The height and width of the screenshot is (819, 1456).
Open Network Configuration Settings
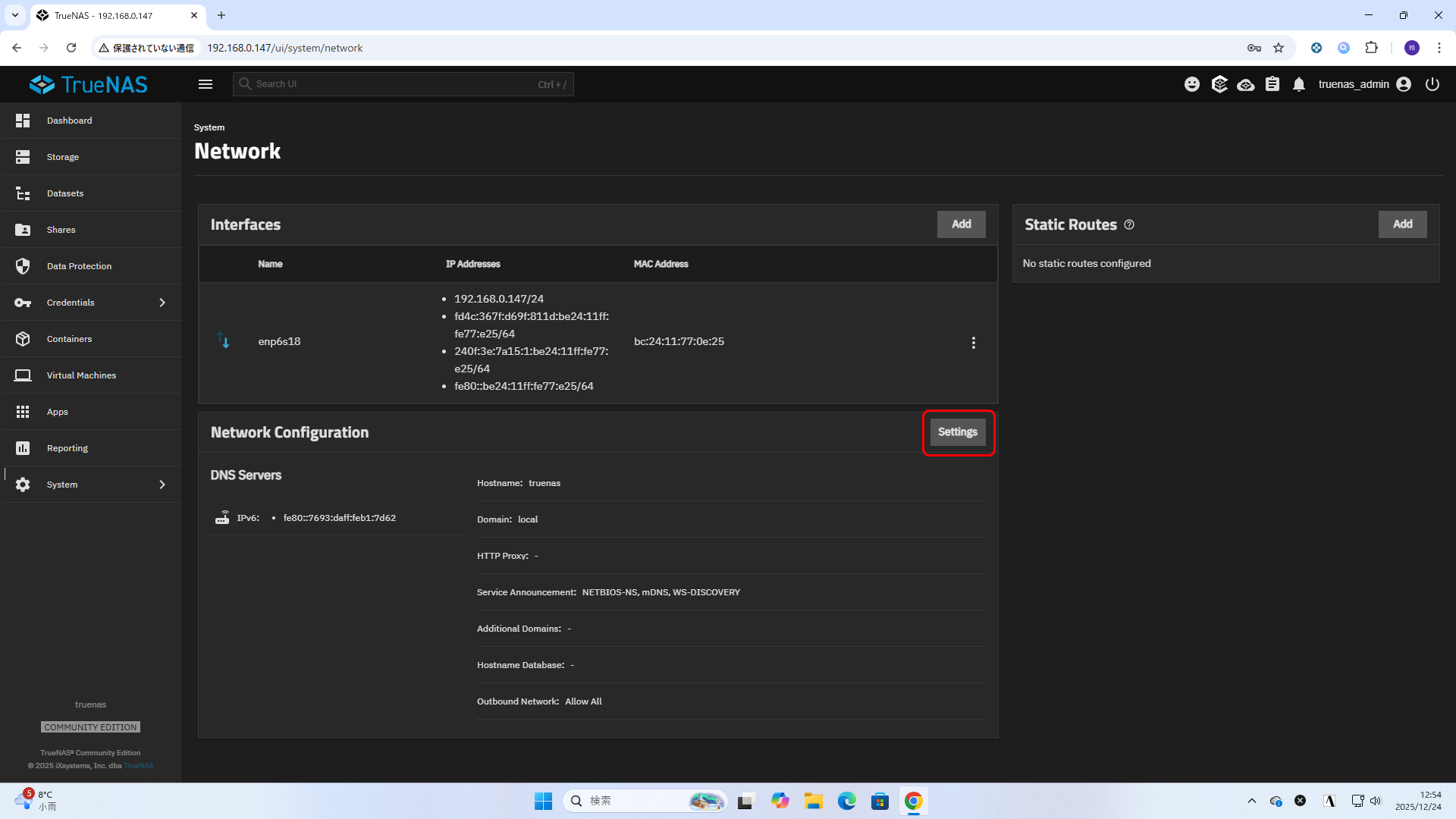[957, 432]
